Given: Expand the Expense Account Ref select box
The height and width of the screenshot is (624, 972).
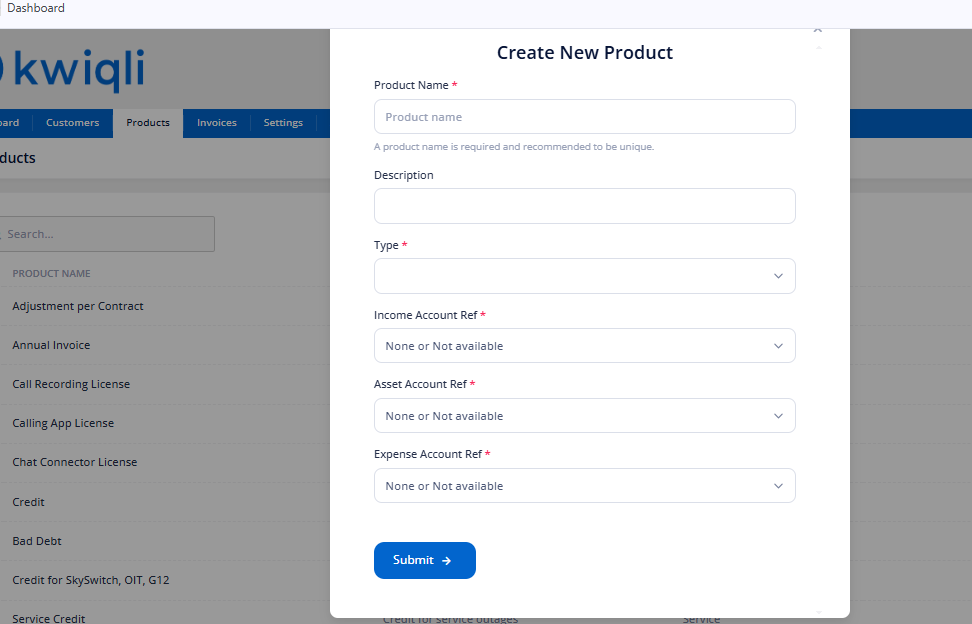Looking at the screenshot, I should point(585,486).
